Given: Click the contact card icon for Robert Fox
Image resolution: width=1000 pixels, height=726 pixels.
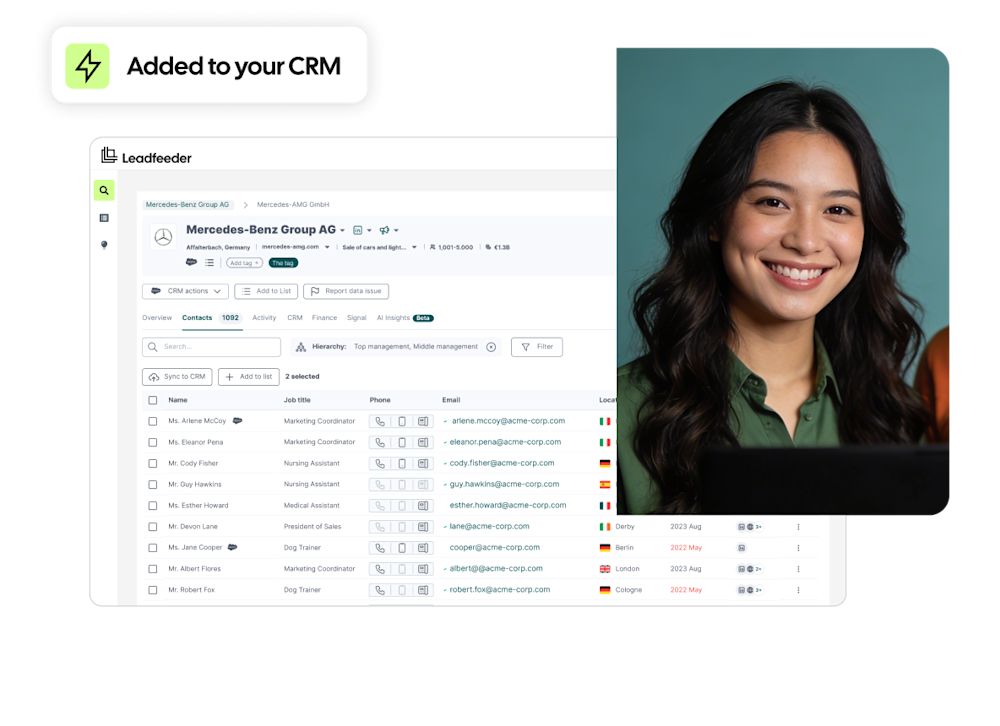Looking at the screenshot, I should 423,590.
